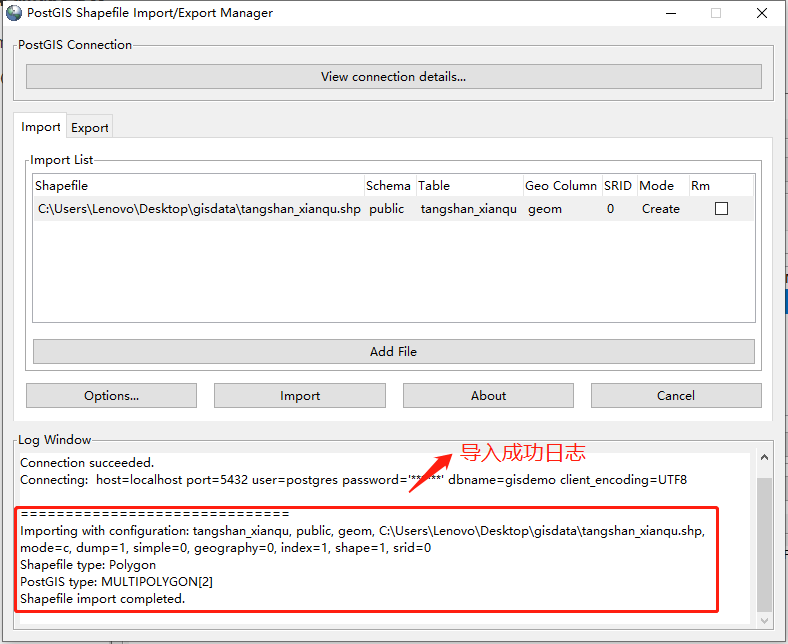Click the Mode cell showing Create

[x=660, y=209]
